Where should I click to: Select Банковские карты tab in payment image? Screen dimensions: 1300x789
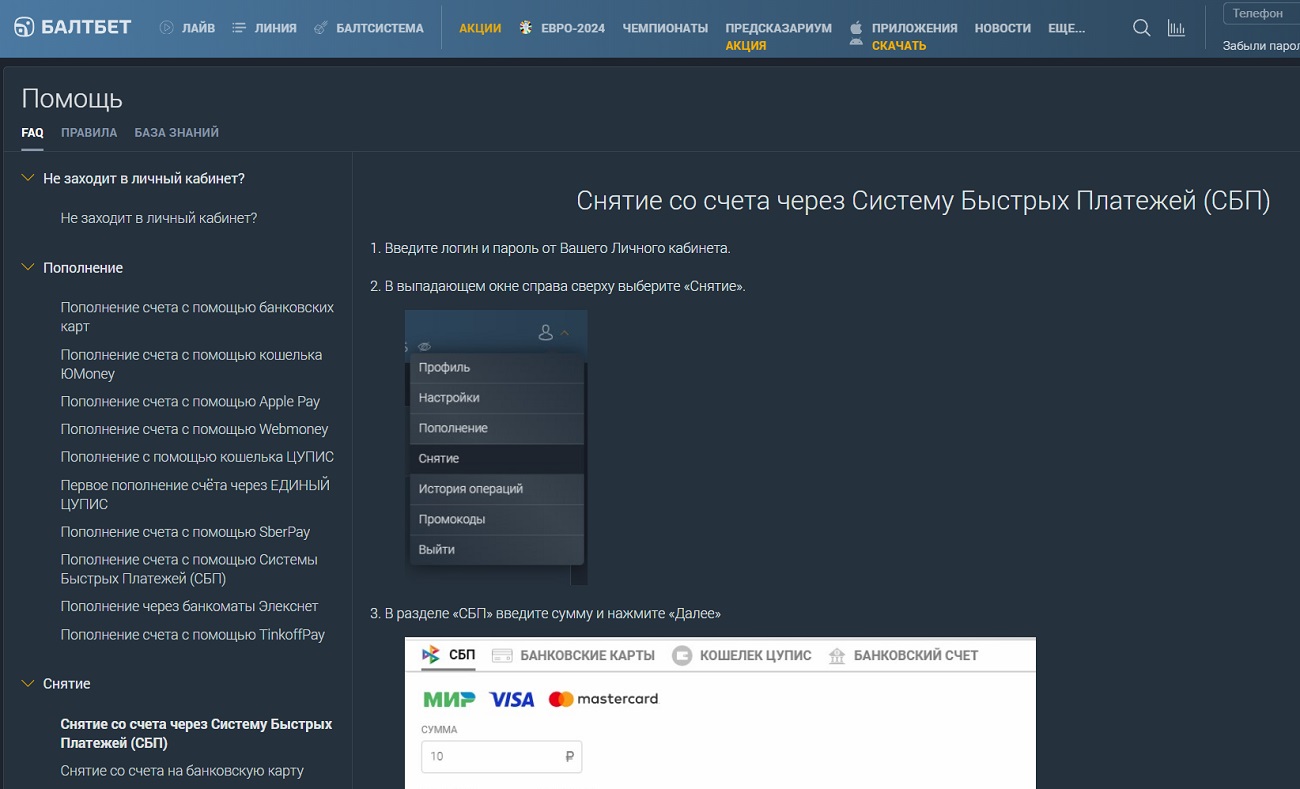(573, 656)
